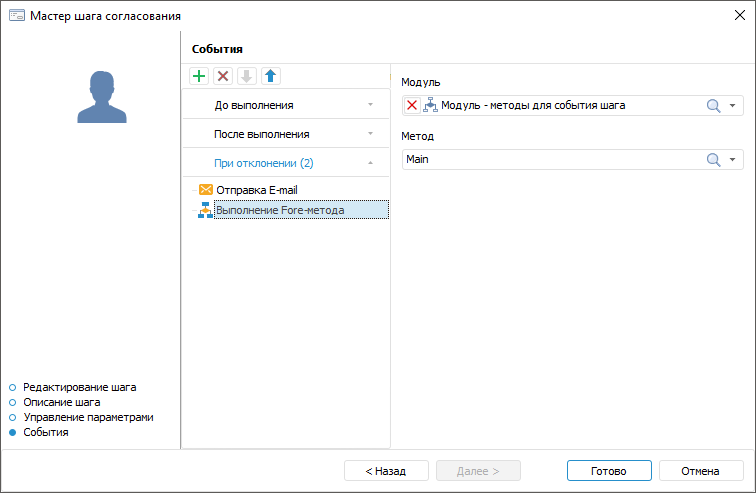Click the search magnifier in Модуль field
The image size is (756, 493).
point(714,105)
